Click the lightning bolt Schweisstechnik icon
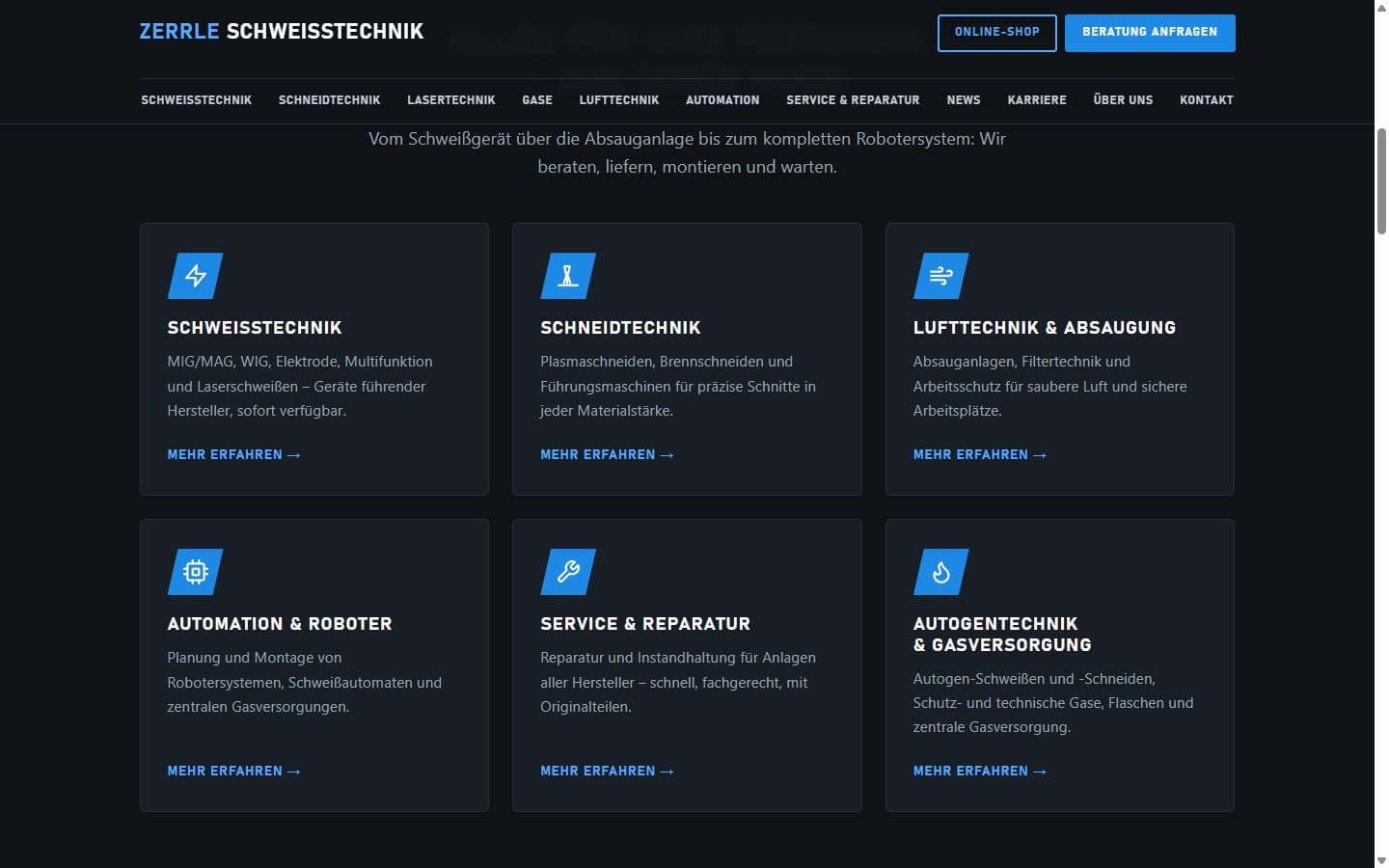 coord(196,276)
